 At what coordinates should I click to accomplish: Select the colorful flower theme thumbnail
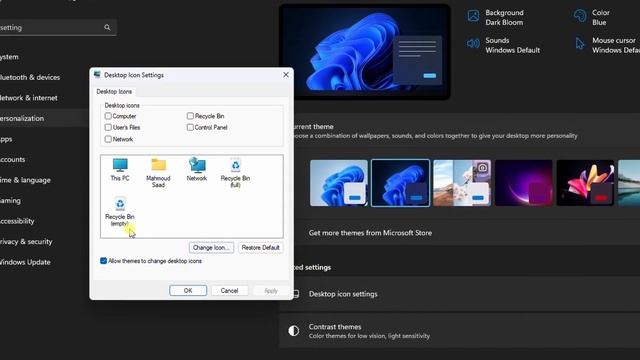[x=585, y=183]
